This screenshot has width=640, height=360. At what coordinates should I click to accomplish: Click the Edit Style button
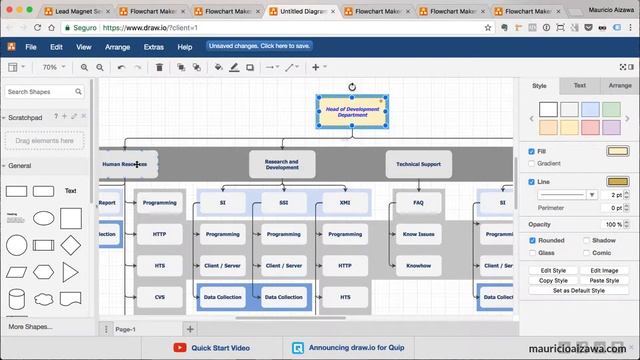click(553, 271)
